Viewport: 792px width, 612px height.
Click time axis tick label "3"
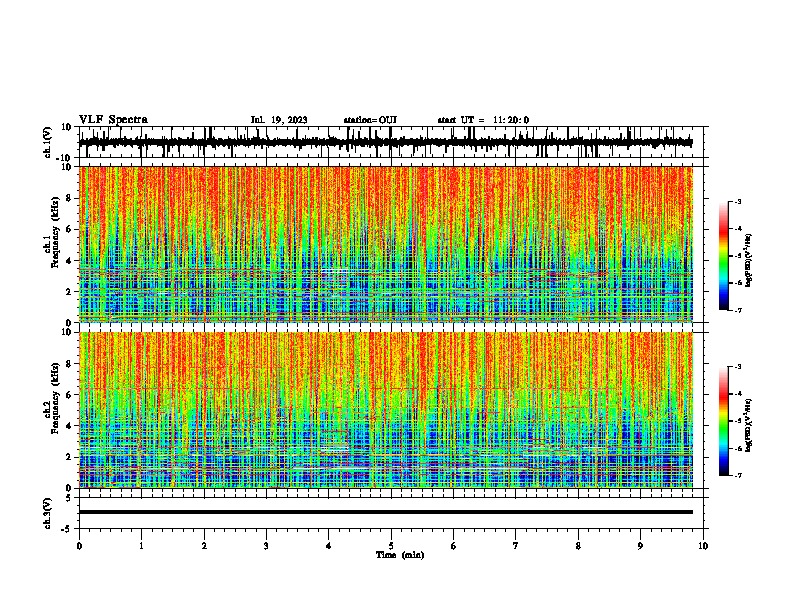click(x=266, y=546)
